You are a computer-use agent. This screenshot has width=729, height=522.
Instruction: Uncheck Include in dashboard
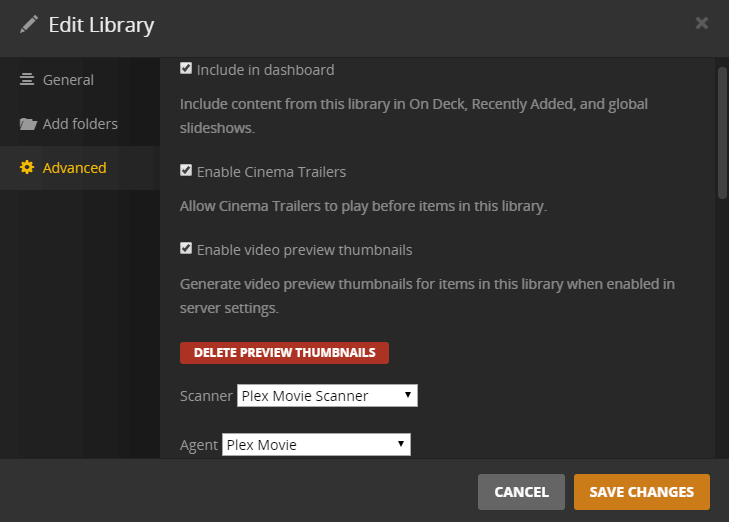[x=186, y=69]
